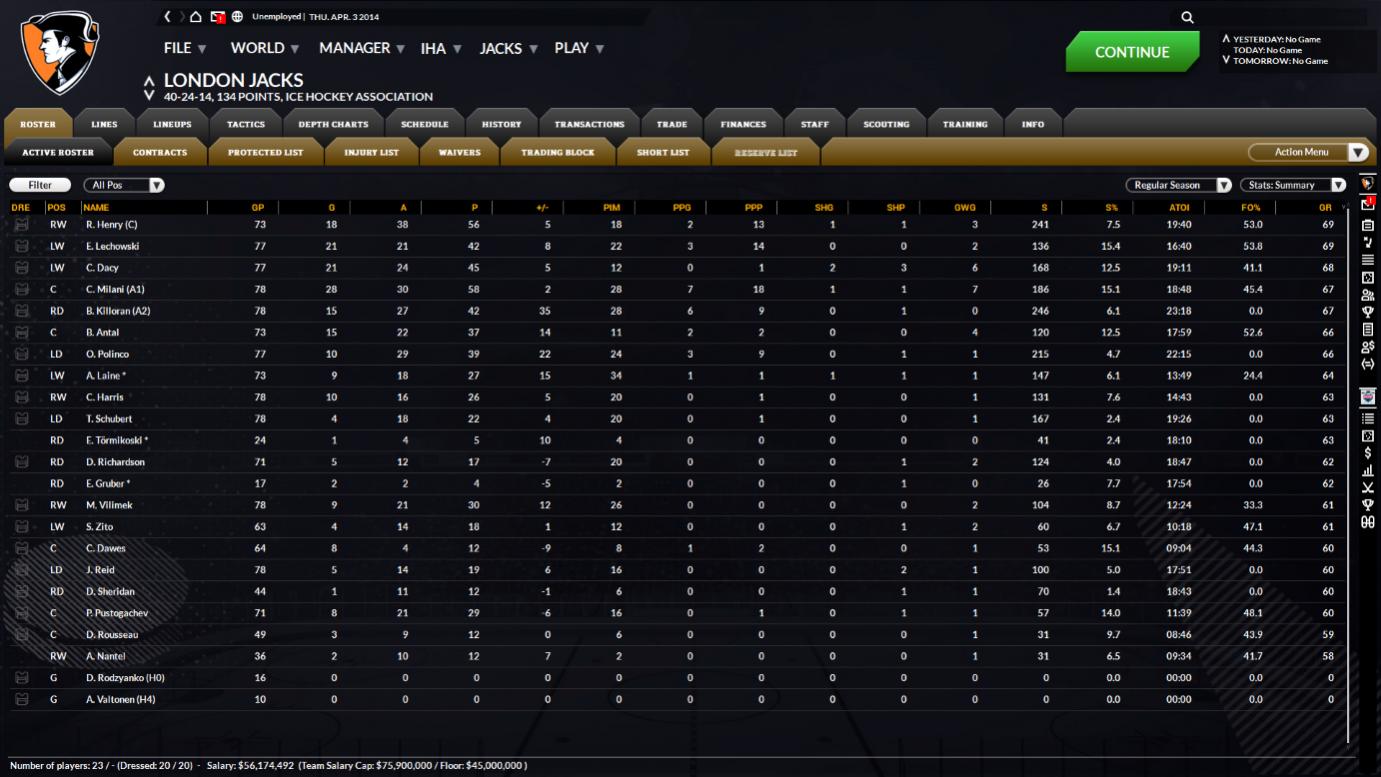Viewport: 1381px width, 777px height.
Task: Open the Stats: Summary dropdown
Action: tap(1293, 185)
